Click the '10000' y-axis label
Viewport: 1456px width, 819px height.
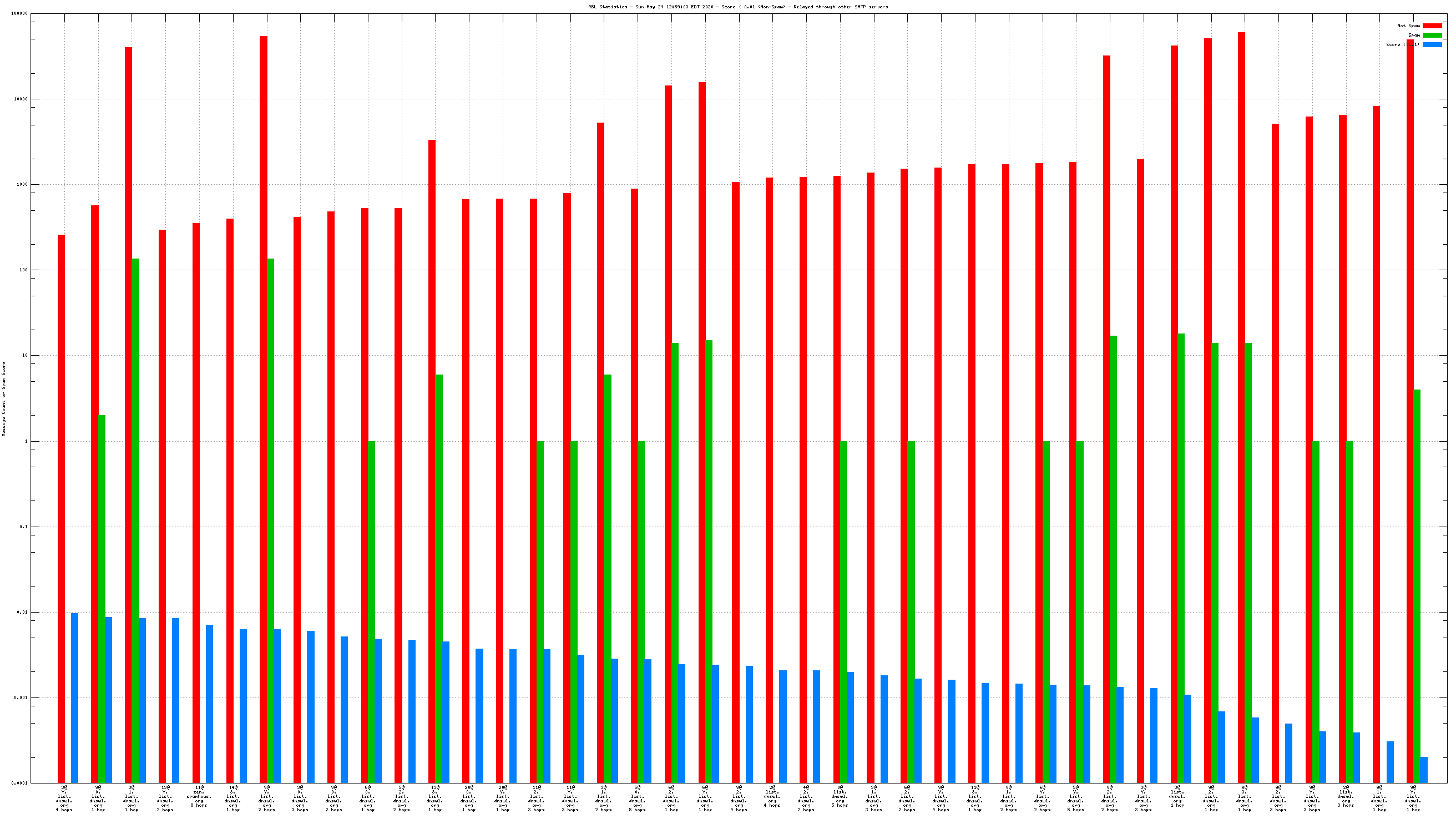point(21,99)
